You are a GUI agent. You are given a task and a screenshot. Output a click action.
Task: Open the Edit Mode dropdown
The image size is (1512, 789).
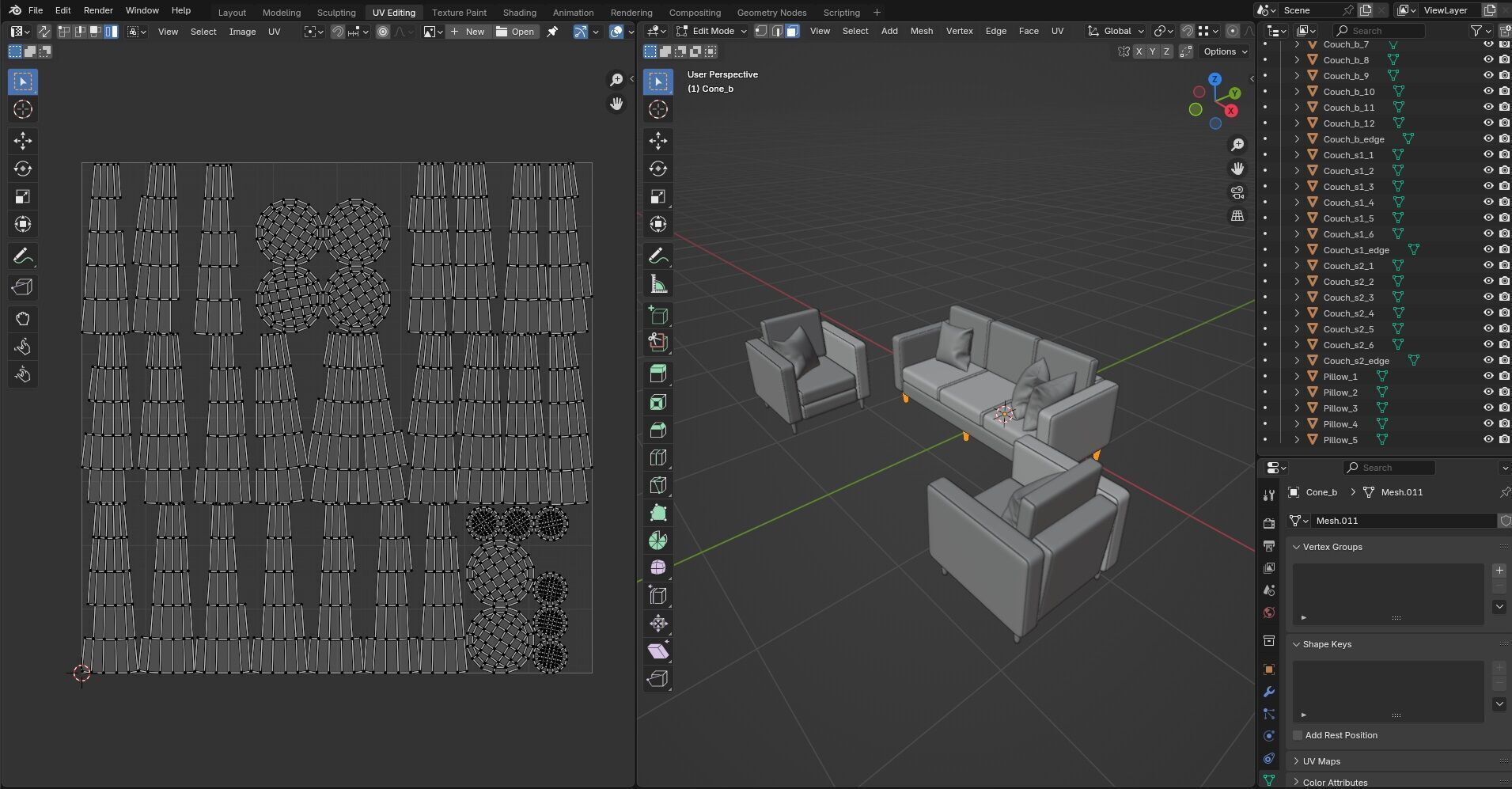[x=711, y=31]
